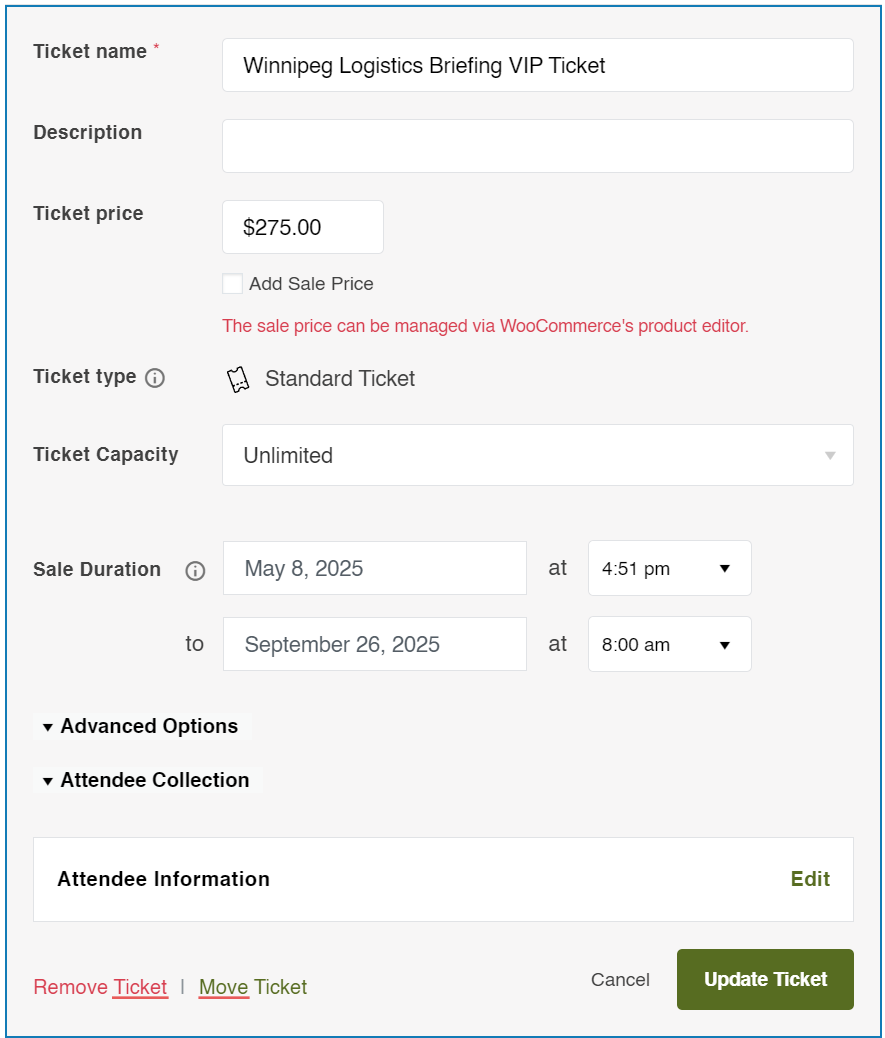
Task: Open the Unlimited capacity dropdown
Action: pos(537,455)
